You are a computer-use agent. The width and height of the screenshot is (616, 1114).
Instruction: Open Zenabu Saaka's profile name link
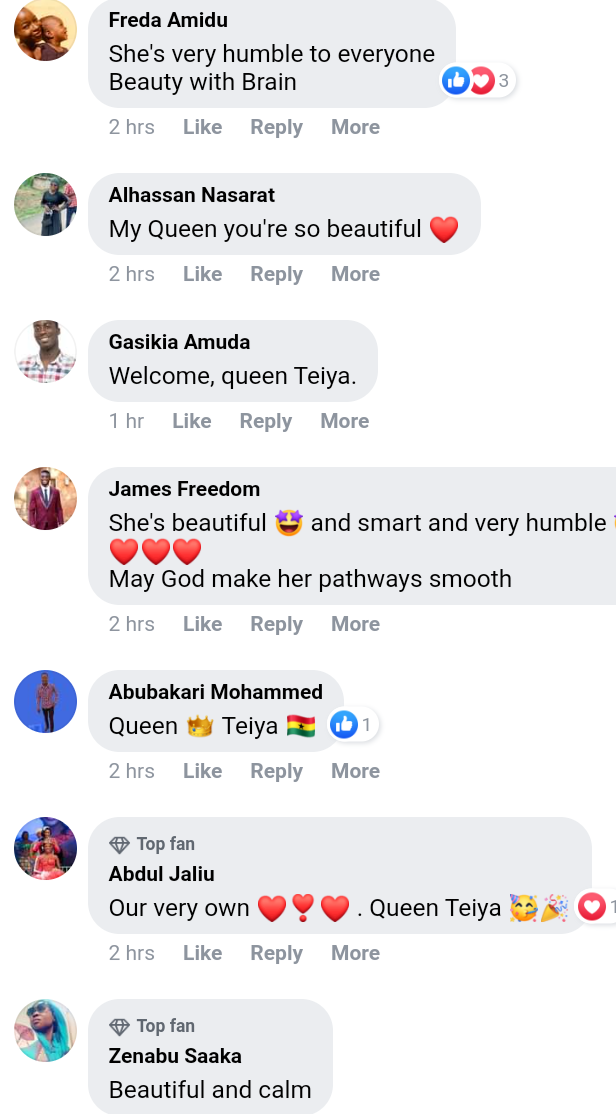tap(175, 1056)
